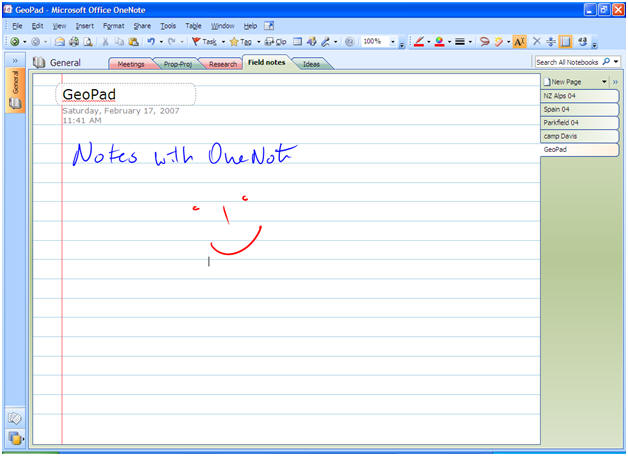The height and width of the screenshot is (456, 628).
Task: Open the Undo history dropdown arrow
Action: click(161, 42)
